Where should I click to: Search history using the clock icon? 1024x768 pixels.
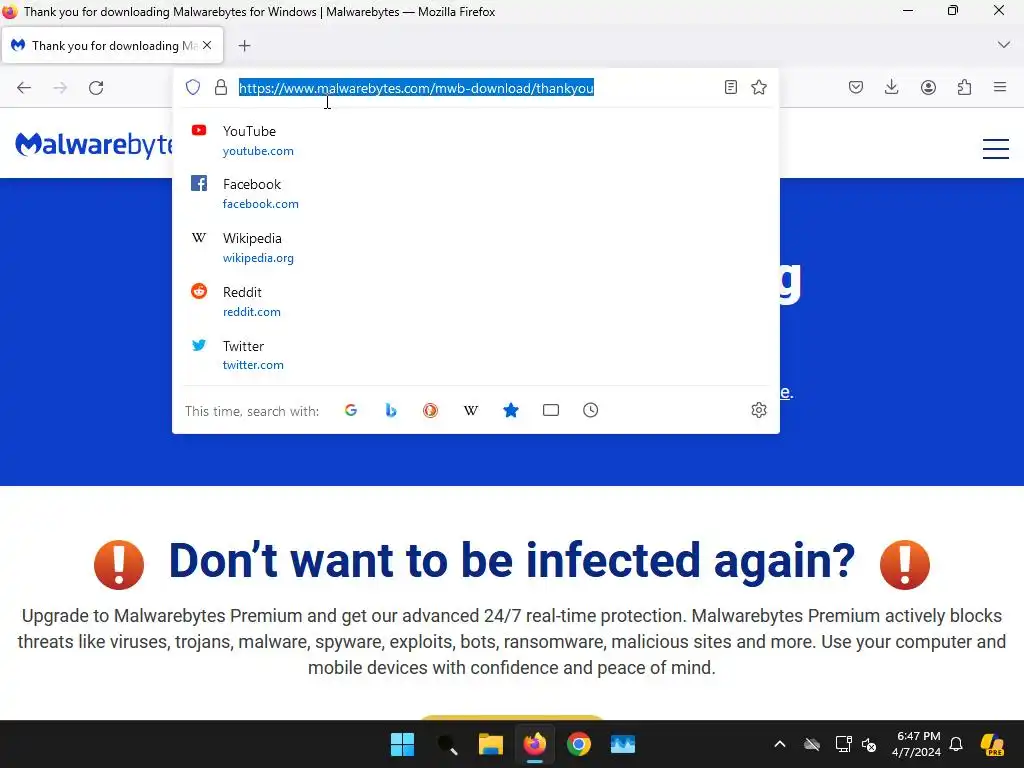[590, 410]
